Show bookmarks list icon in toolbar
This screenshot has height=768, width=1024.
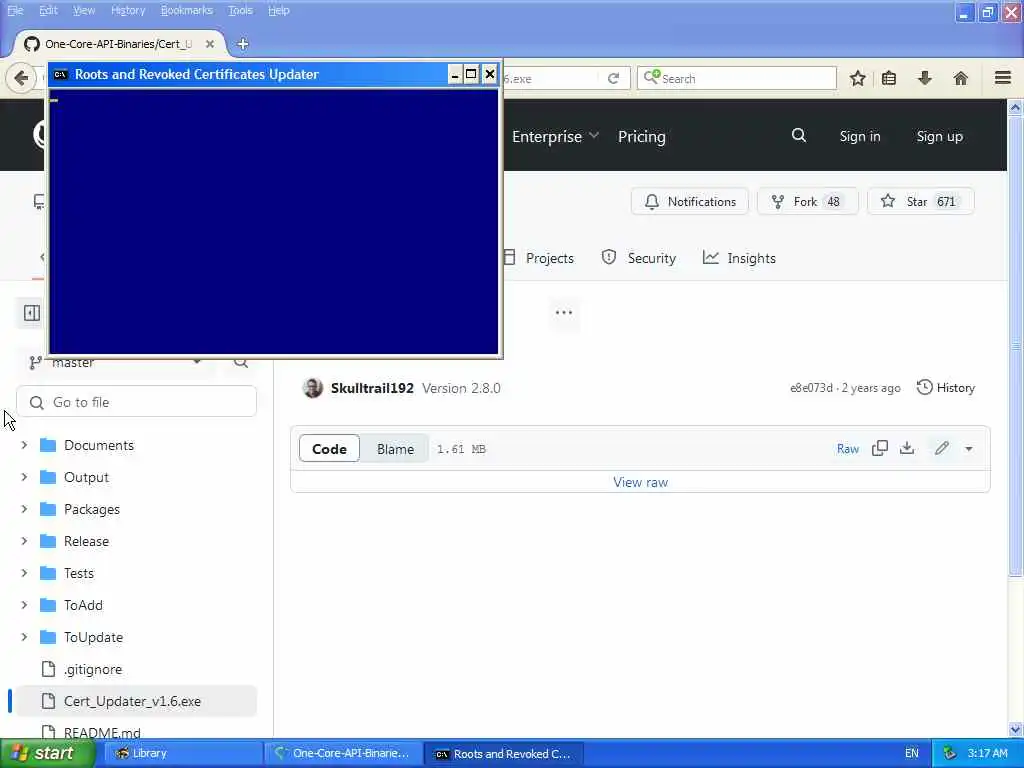889,78
